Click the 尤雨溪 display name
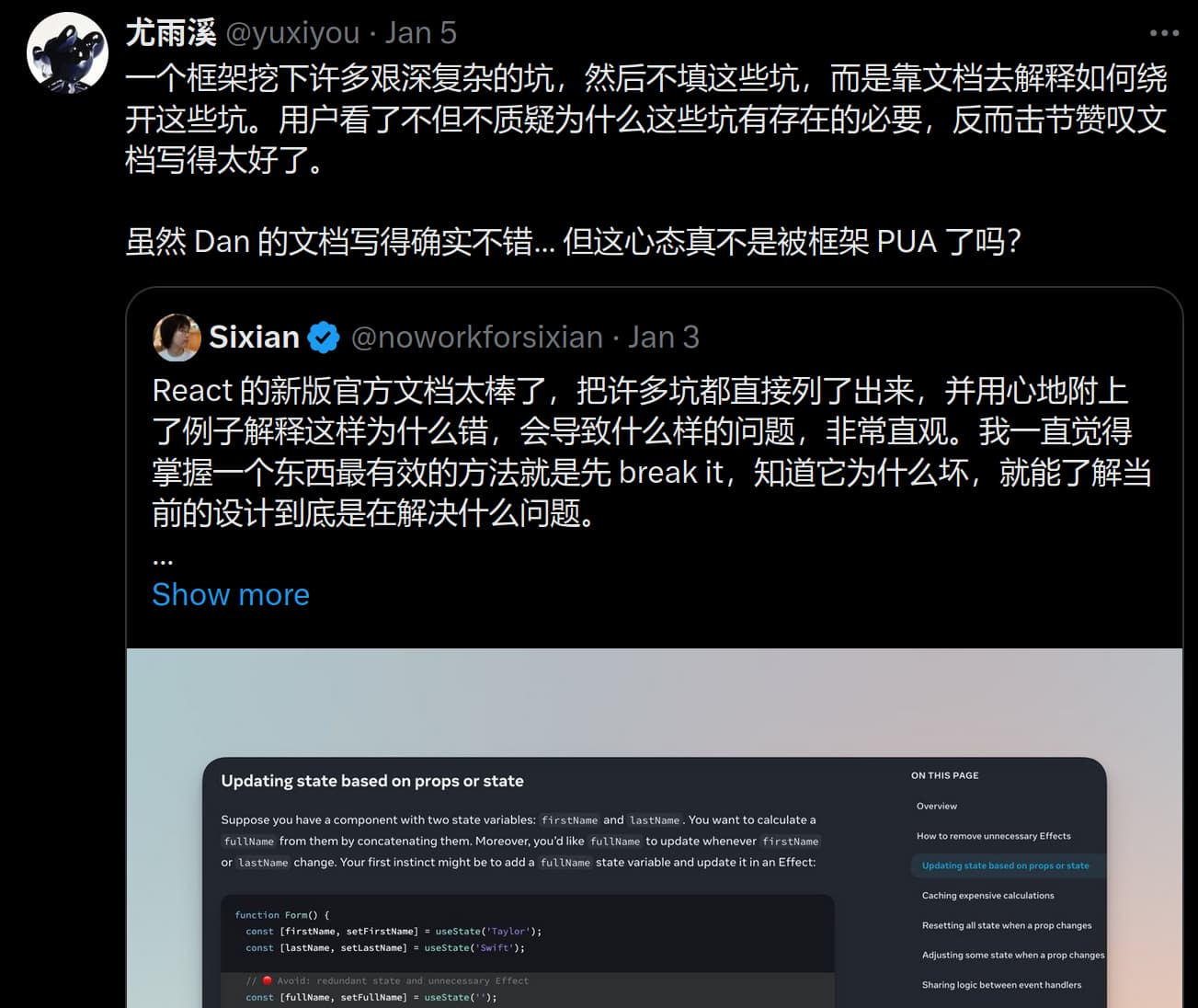Viewport: 1198px width, 1008px height. (x=170, y=33)
